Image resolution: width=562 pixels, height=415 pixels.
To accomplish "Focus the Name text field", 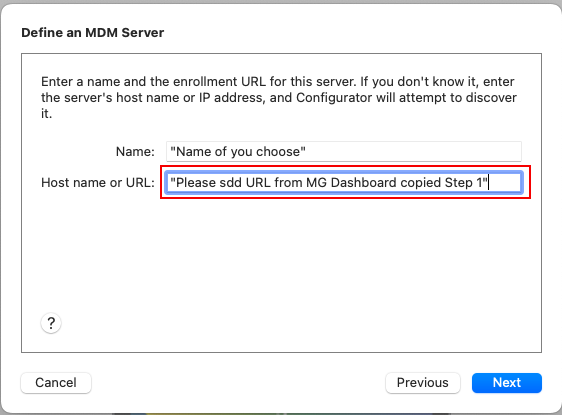I will [x=344, y=152].
